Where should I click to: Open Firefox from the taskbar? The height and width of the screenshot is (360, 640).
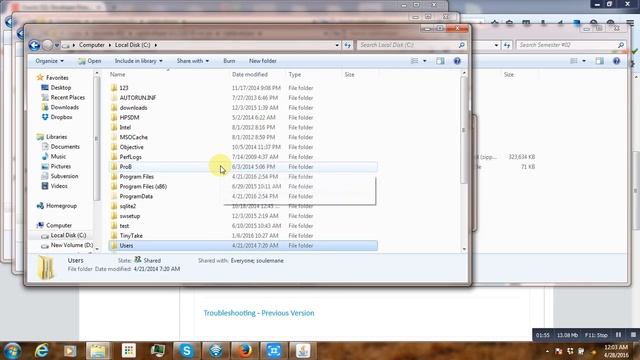(244, 351)
